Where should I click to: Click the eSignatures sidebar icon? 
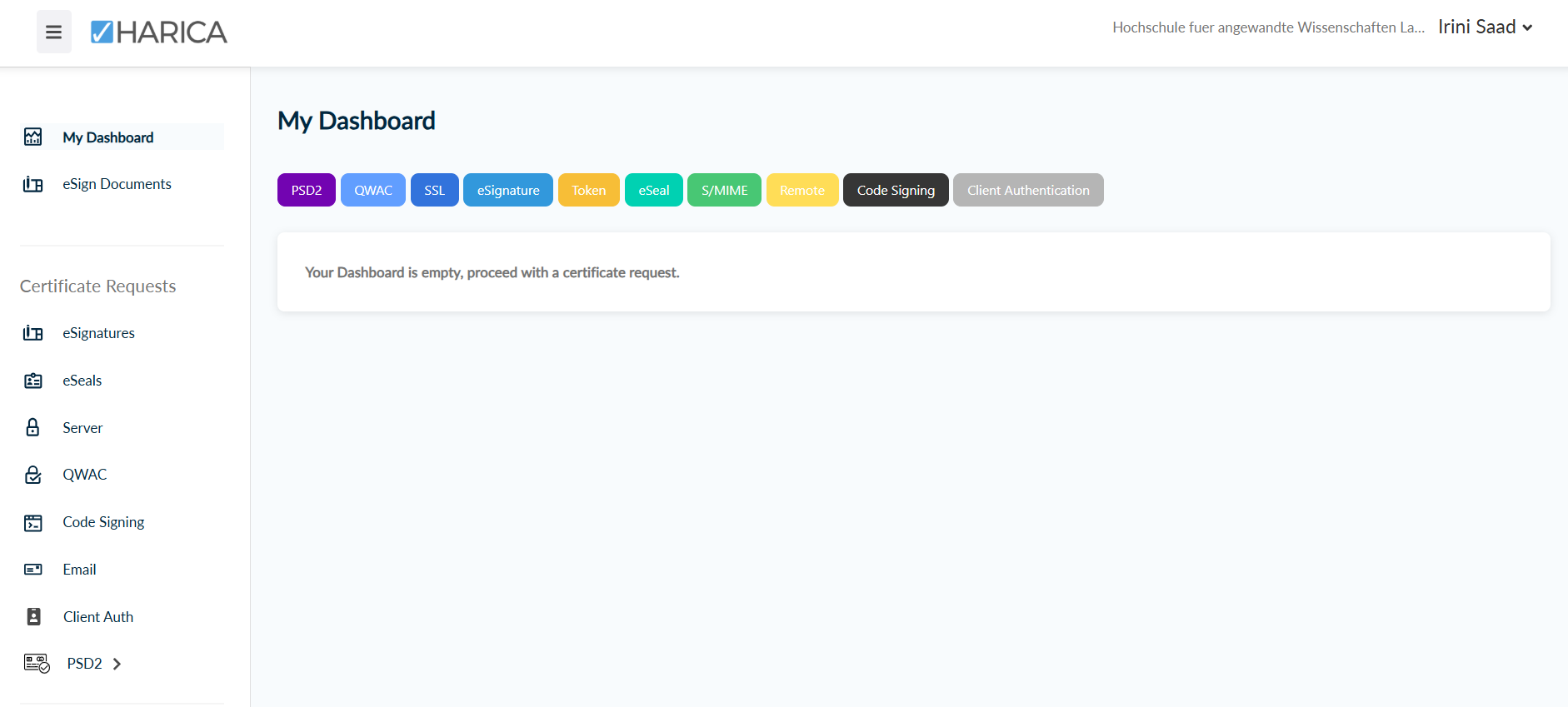click(x=33, y=333)
